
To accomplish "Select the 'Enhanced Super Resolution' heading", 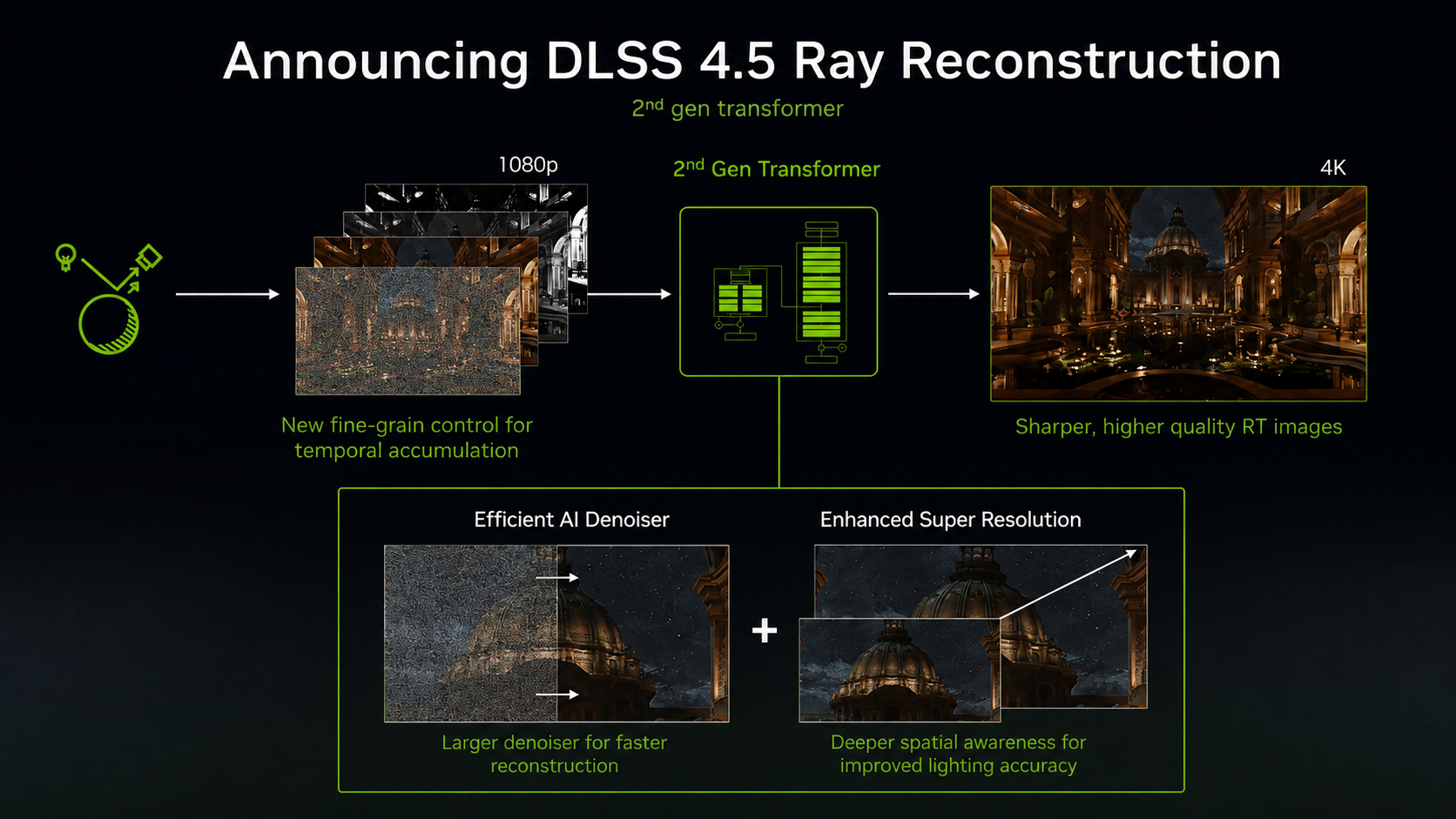I will [x=950, y=520].
